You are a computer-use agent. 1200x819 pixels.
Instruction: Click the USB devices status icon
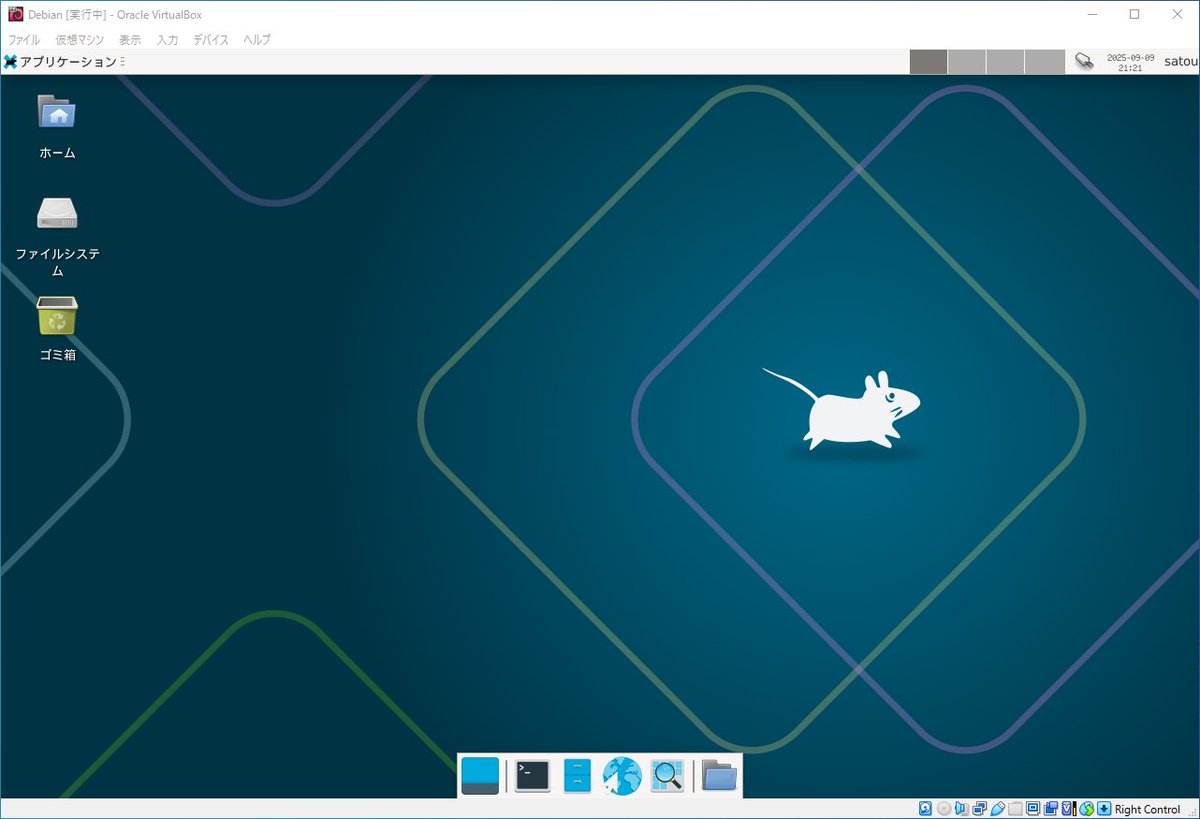click(x=997, y=809)
